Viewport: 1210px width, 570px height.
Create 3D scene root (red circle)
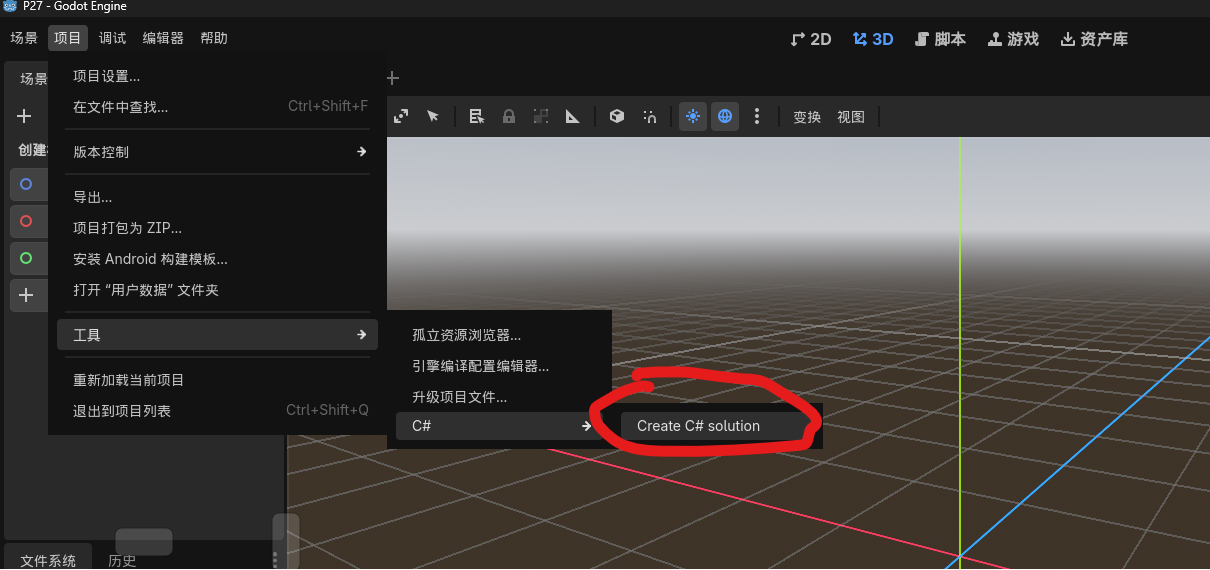coord(28,221)
